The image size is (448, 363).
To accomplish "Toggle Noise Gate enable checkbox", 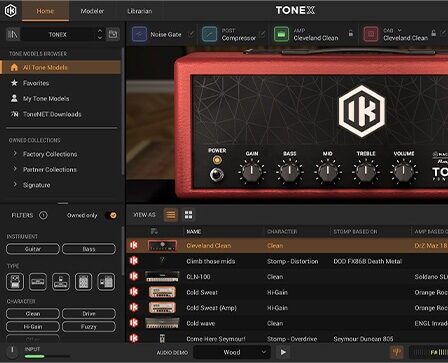I will (191, 34).
